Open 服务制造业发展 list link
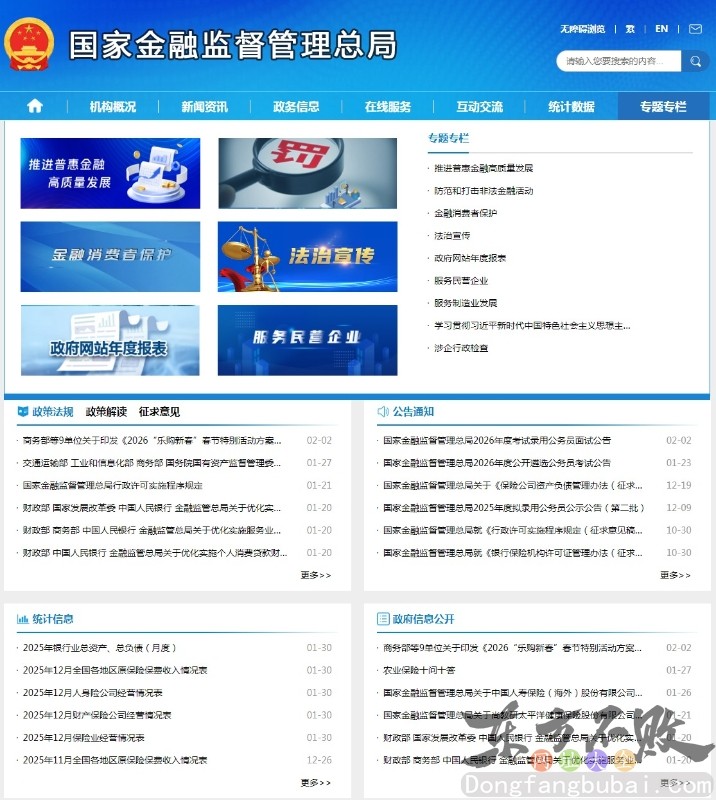This screenshot has height=800, width=716. [465, 303]
